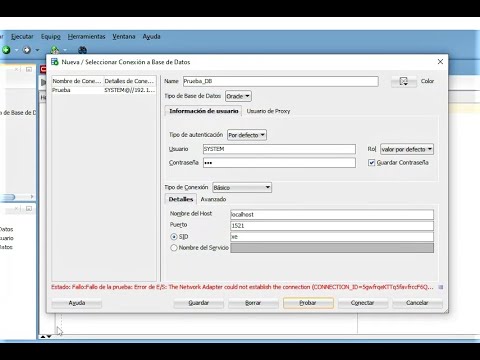This screenshot has width=480, height=360.
Task: Close the connection dialog with the X
Action: tap(440, 62)
